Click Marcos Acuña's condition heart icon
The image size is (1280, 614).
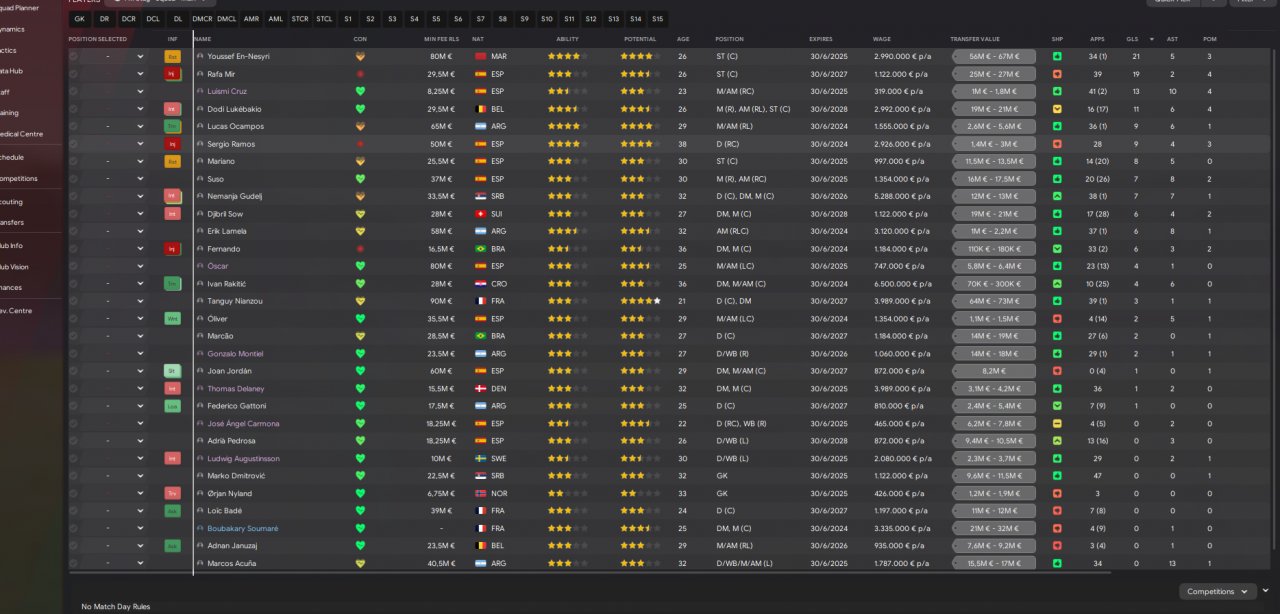(360, 564)
